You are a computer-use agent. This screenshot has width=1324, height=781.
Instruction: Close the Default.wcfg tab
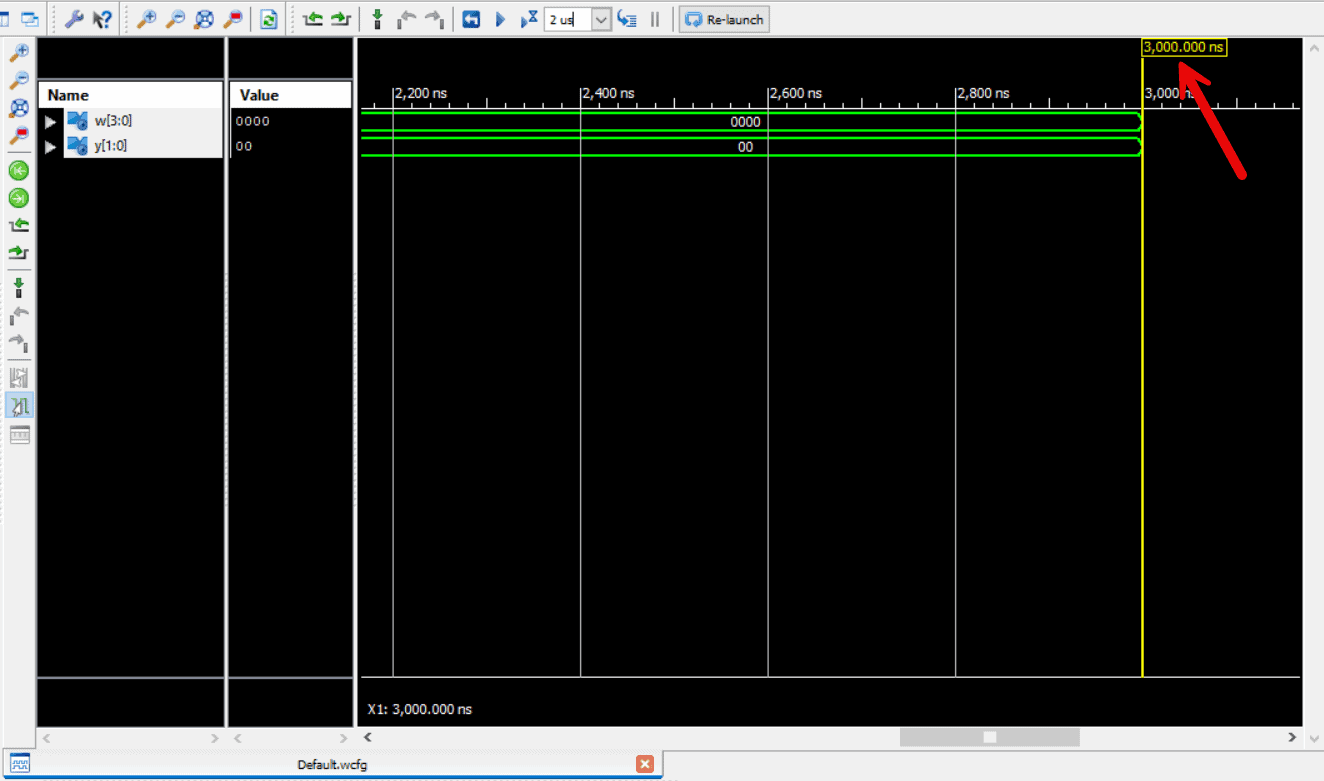(x=645, y=763)
